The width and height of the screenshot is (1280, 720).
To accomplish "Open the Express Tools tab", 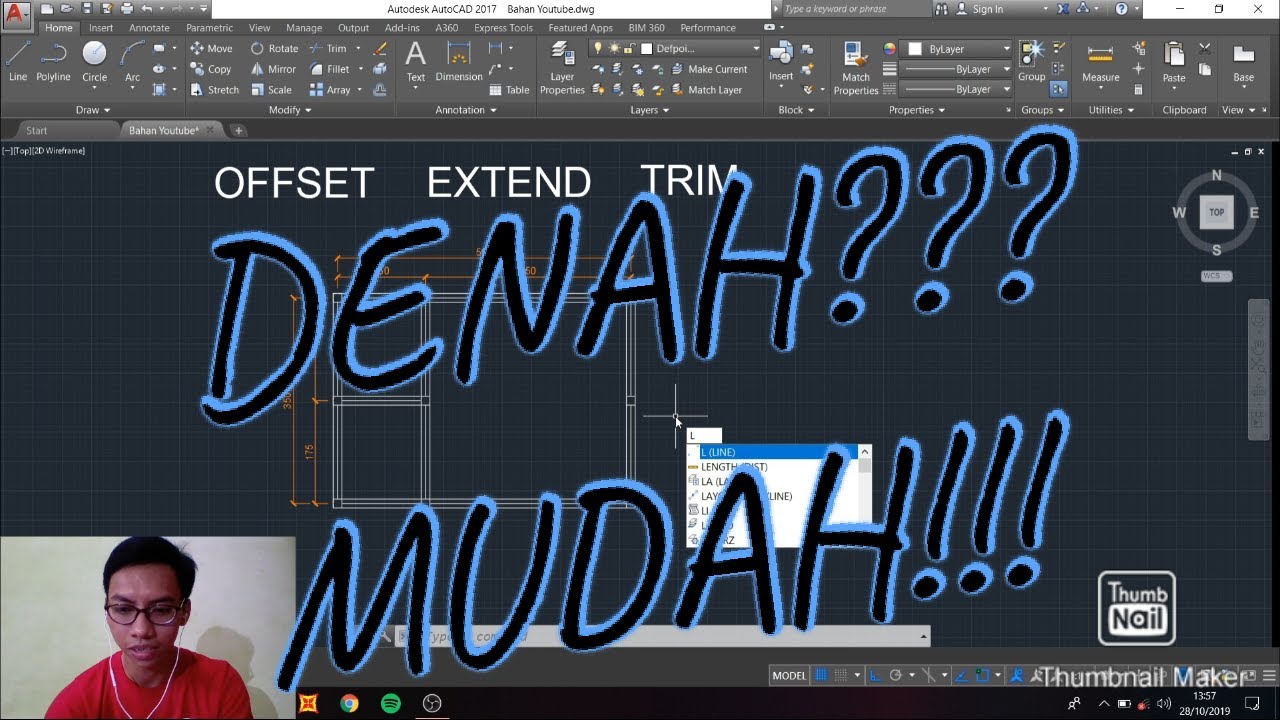I will [503, 28].
